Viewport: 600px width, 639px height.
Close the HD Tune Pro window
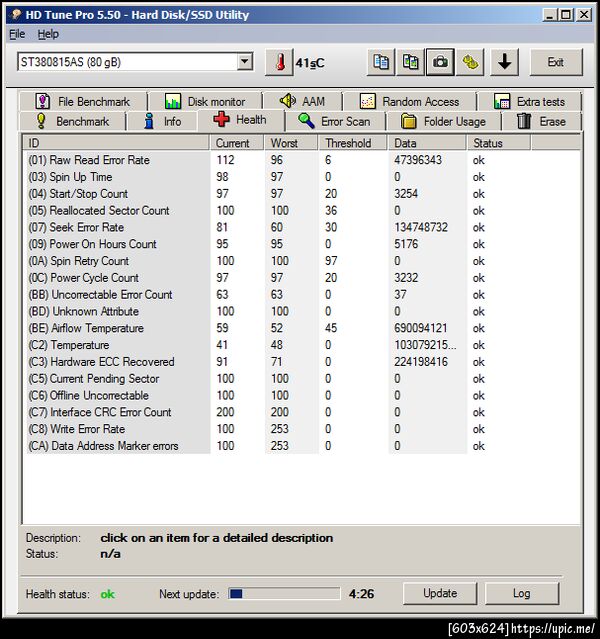584,15
